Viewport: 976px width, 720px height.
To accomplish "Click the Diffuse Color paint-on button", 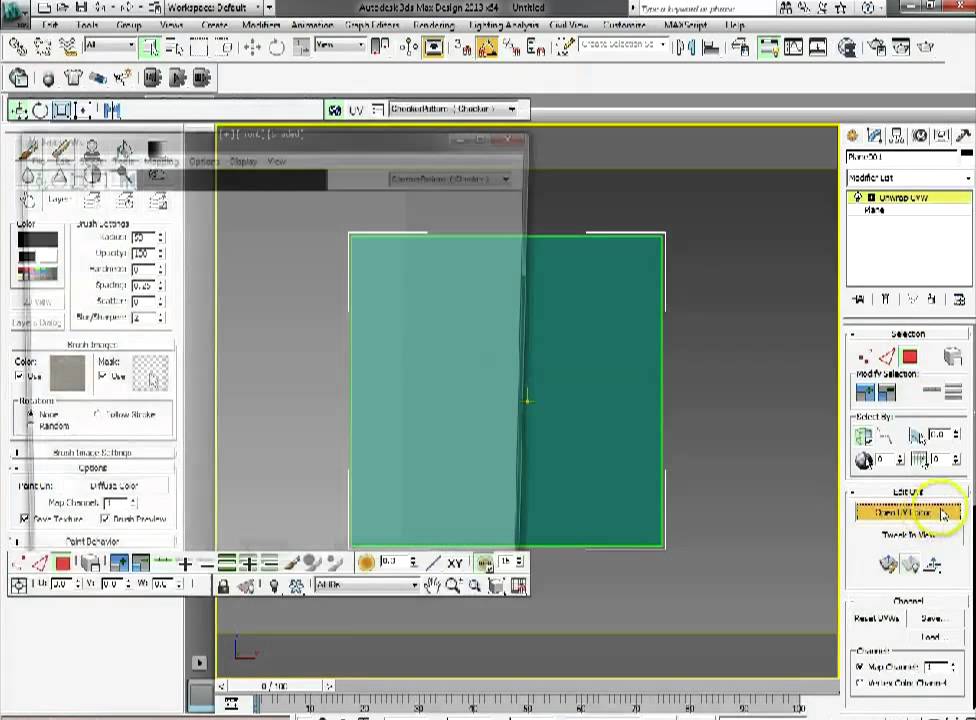I will point(114,485).
